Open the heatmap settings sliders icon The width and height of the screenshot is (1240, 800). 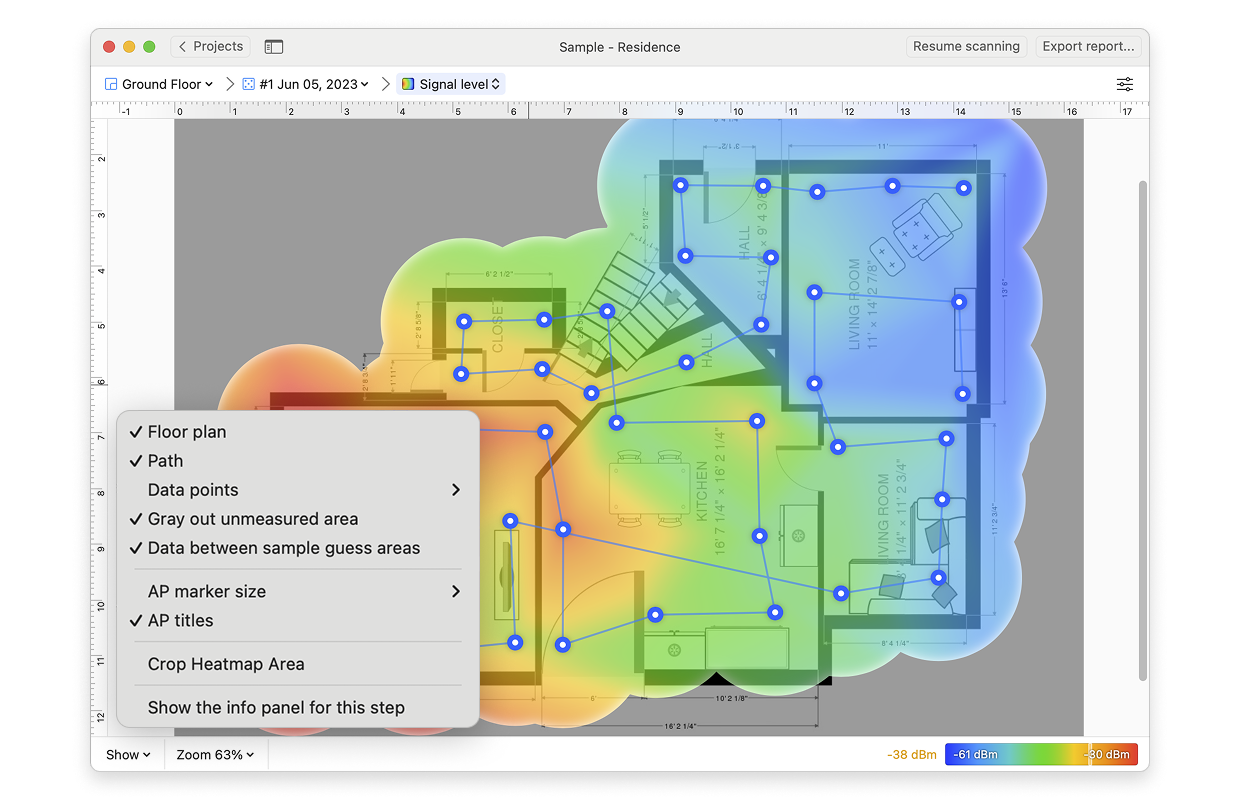tap(1125, 84)
